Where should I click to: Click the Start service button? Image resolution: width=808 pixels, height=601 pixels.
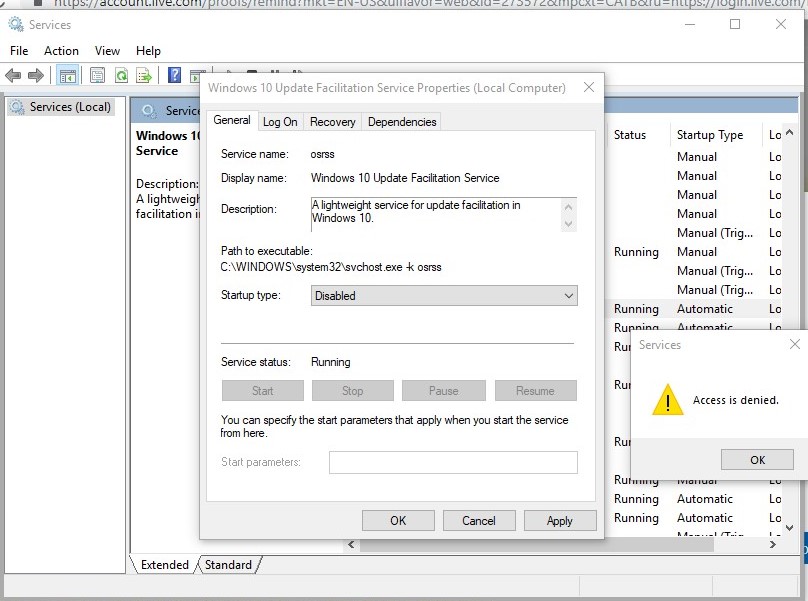pos(263,391)
